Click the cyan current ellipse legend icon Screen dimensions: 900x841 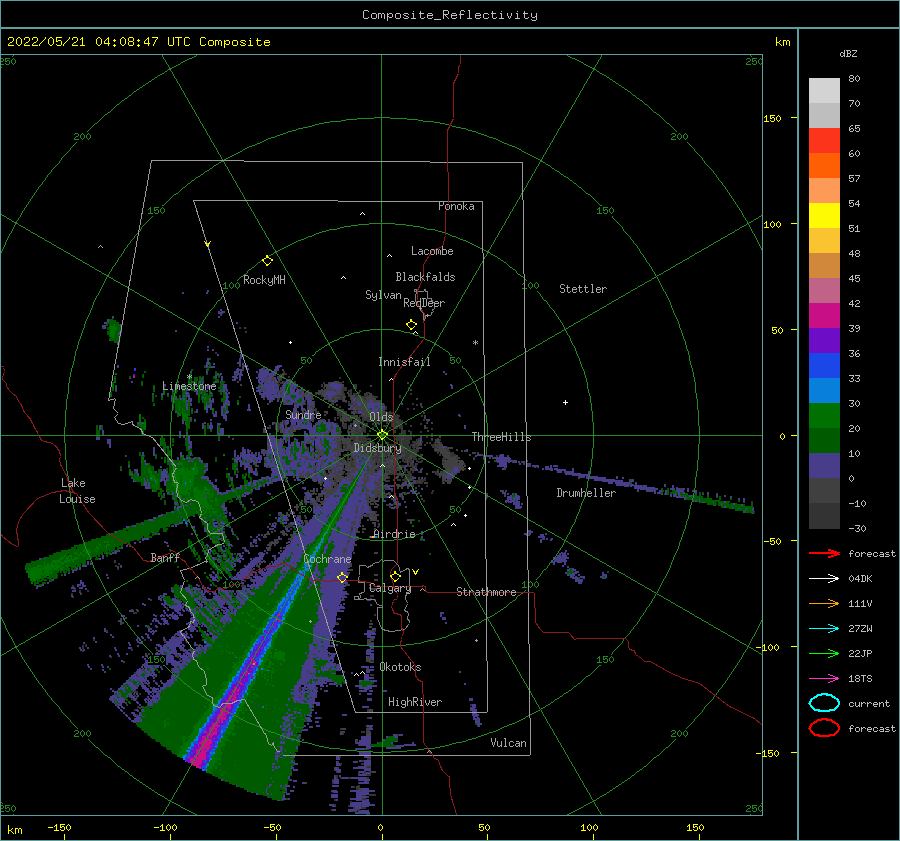pyautogui.click(x=824, y=703)
